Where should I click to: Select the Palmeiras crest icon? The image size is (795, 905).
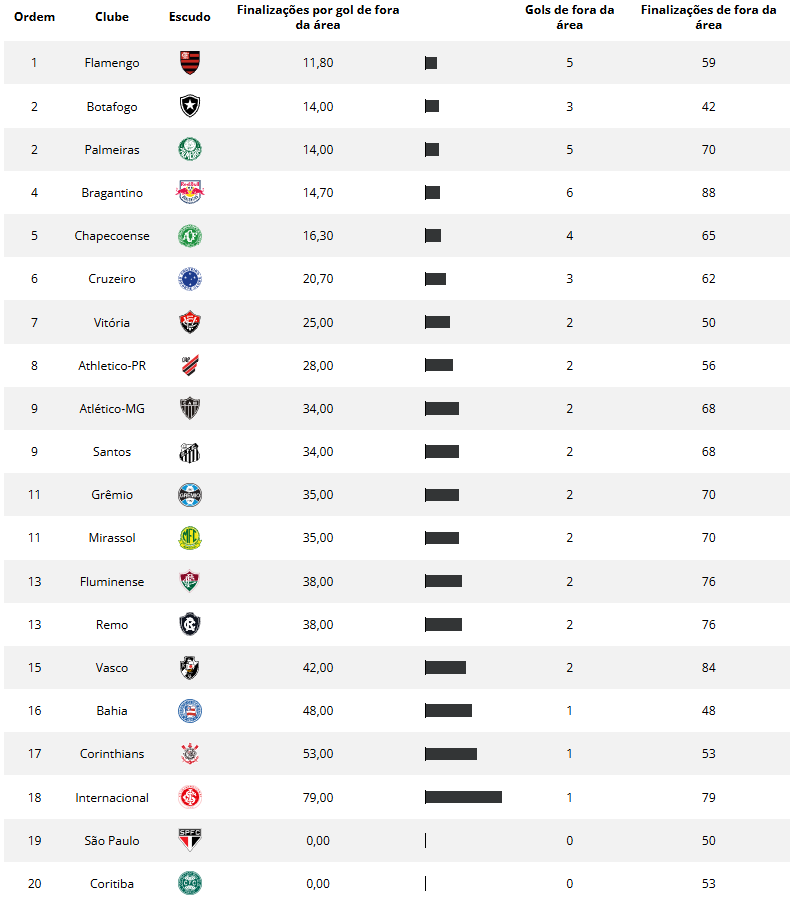[189, 150]
